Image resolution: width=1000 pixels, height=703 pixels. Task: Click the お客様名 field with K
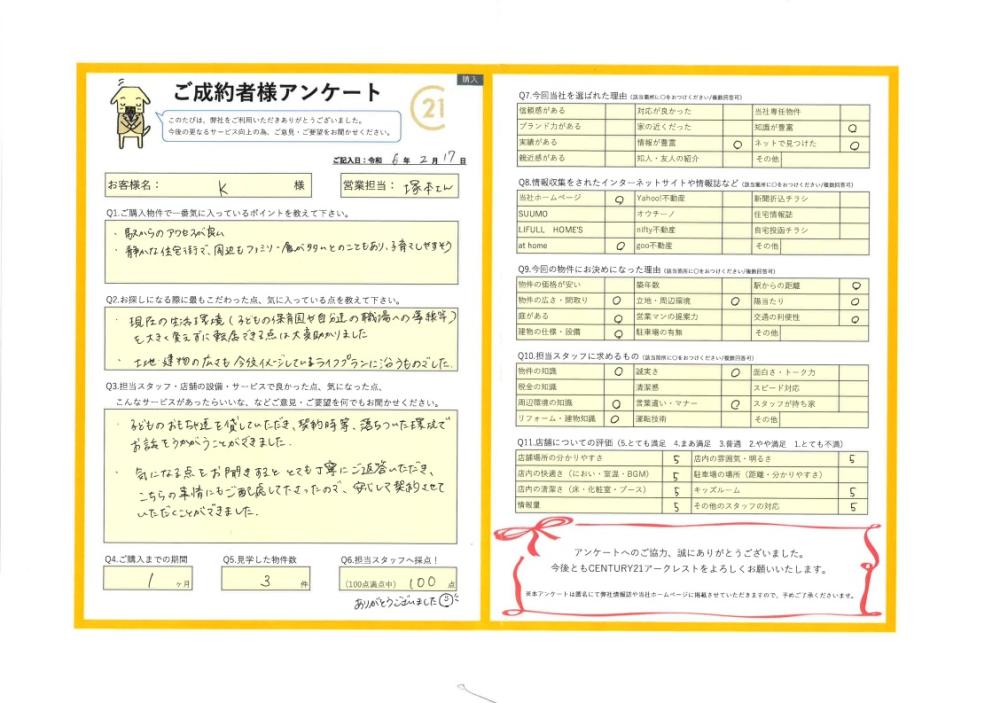point(209,186)
